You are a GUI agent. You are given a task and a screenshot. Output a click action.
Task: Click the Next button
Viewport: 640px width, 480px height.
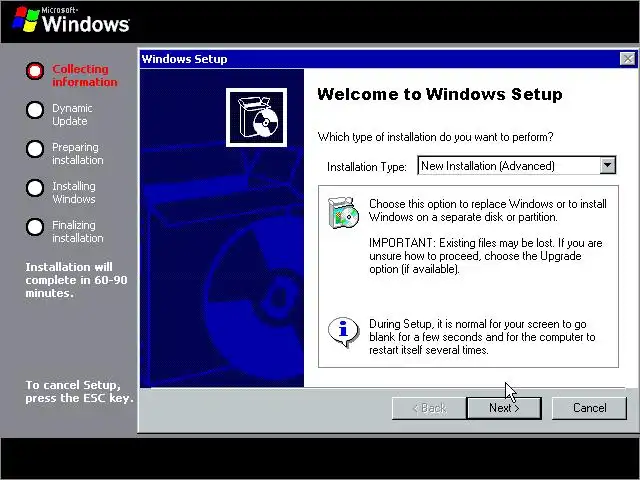504,408
